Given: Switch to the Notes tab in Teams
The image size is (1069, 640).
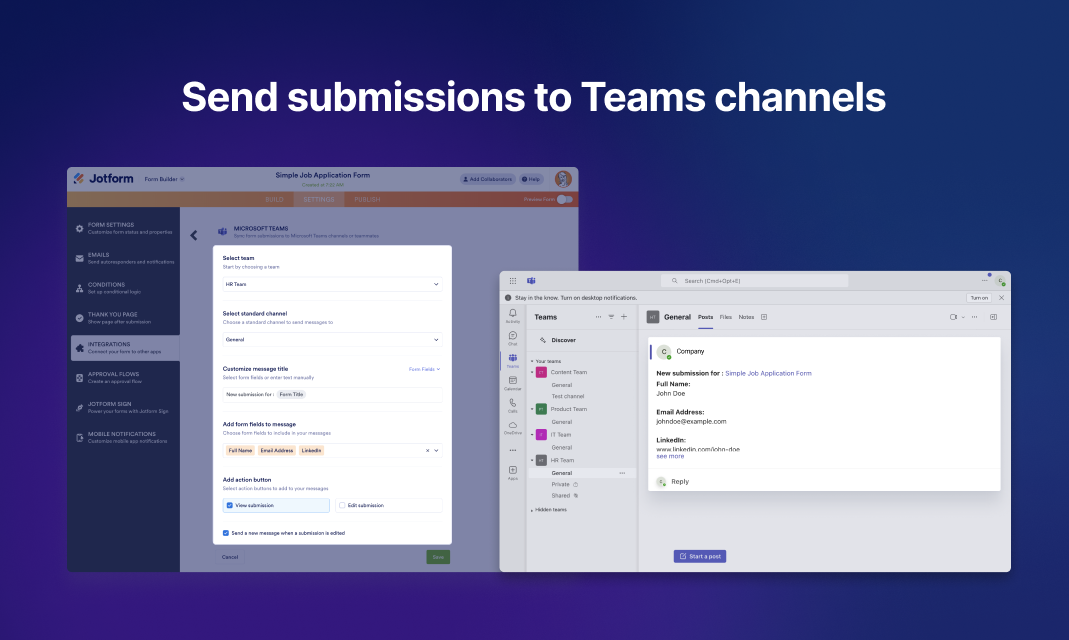Looking at the screenshot, I should point(747,317).
